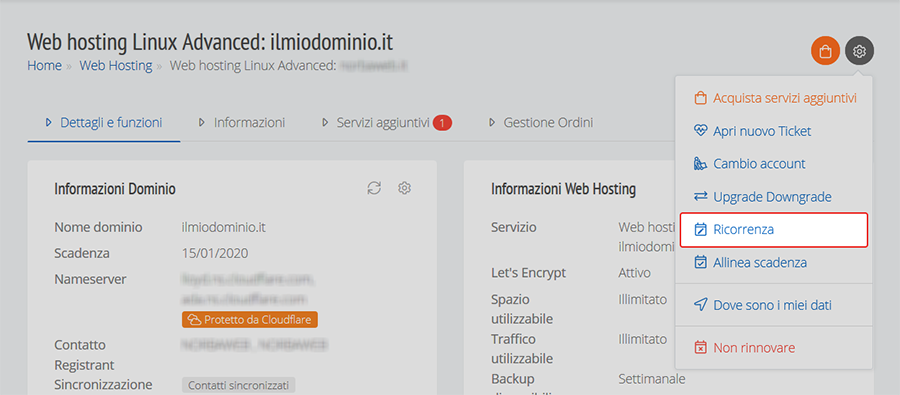Viewport: 900px width, 395px height.
Task: Select Cambio account menu entry
Action: tap(774, 164)
